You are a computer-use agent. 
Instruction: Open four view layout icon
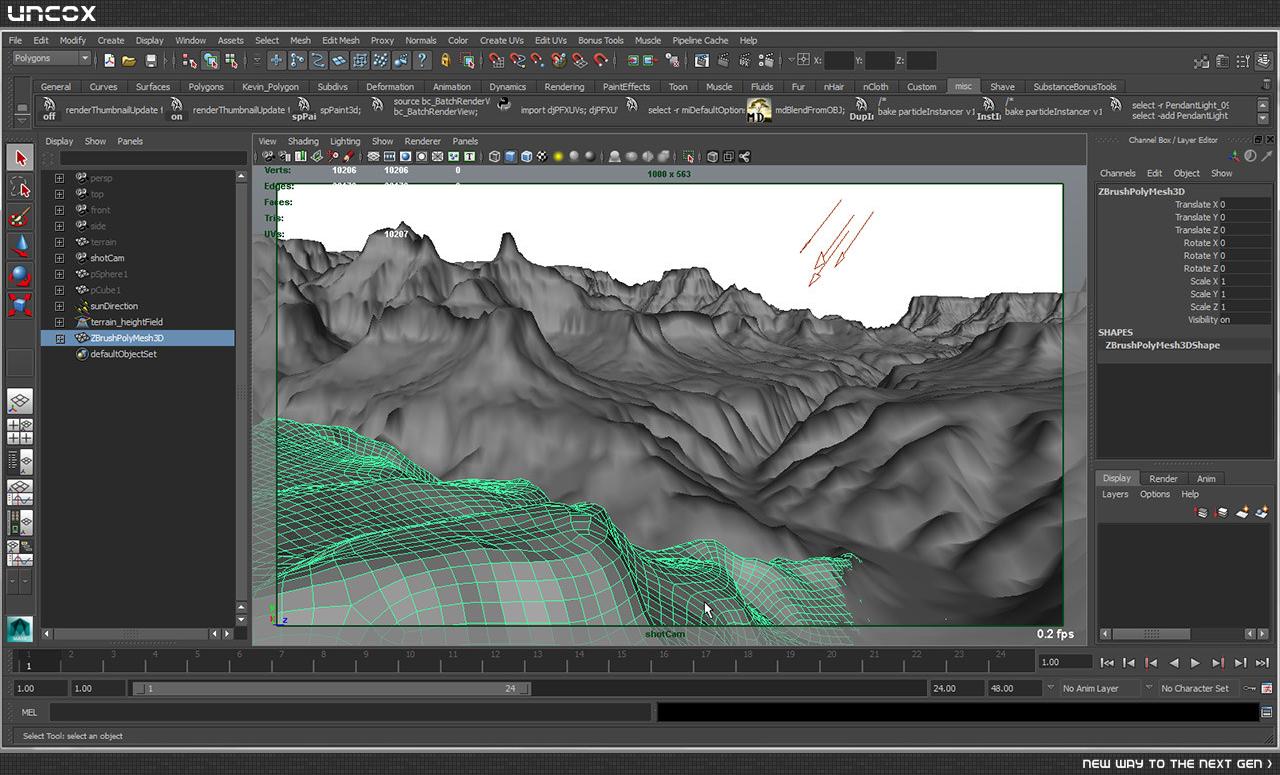tap(20, 432)
